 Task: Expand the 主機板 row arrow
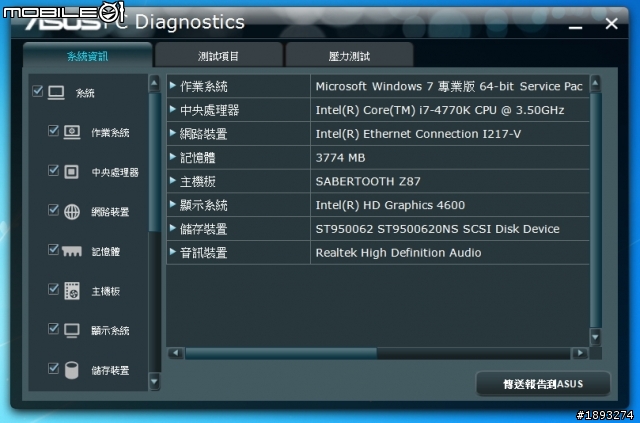pyautogui.click(x=173, y=180)
